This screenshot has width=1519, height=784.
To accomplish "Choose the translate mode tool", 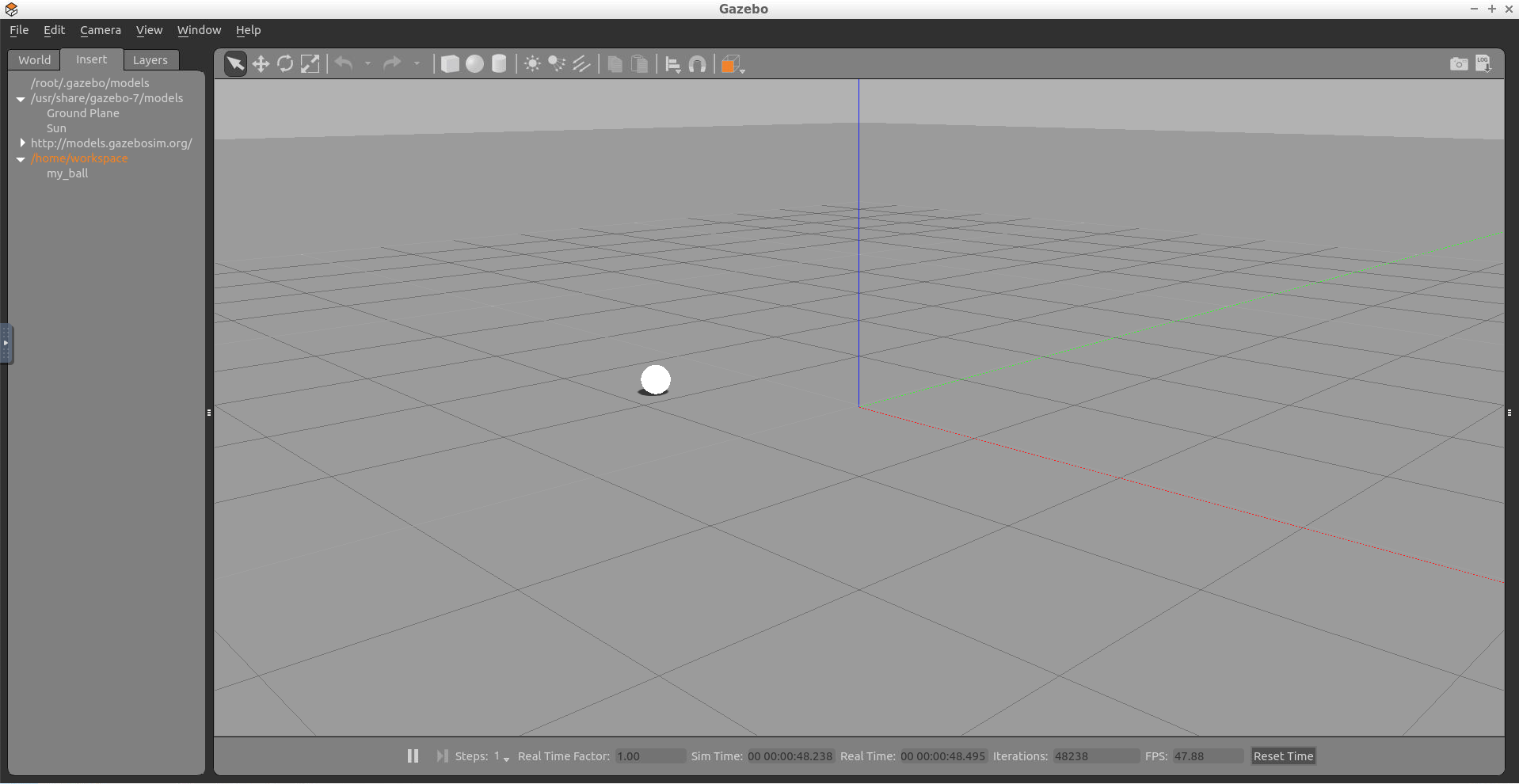I will coord(261,64).
